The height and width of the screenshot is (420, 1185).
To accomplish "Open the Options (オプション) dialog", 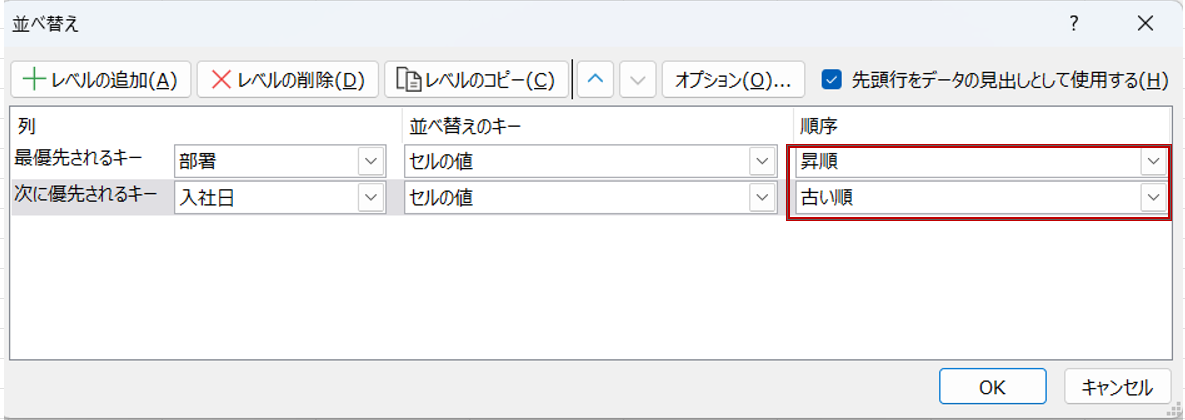I will 732,80.
